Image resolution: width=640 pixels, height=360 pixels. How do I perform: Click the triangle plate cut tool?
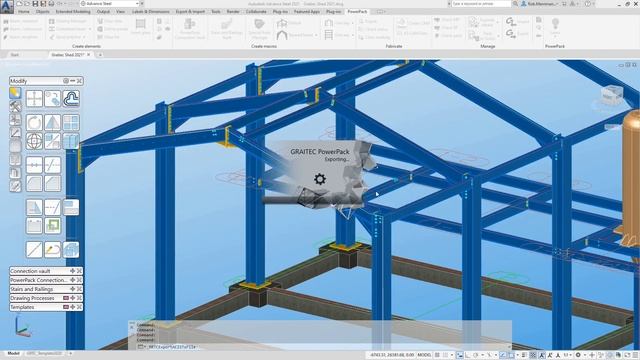coord(34,207)
